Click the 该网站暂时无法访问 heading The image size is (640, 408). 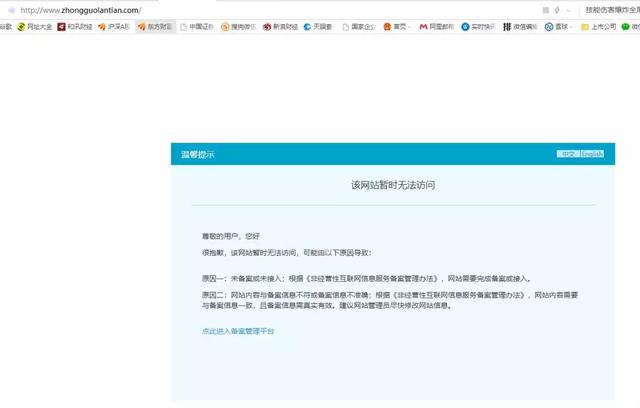pos(393,185)
